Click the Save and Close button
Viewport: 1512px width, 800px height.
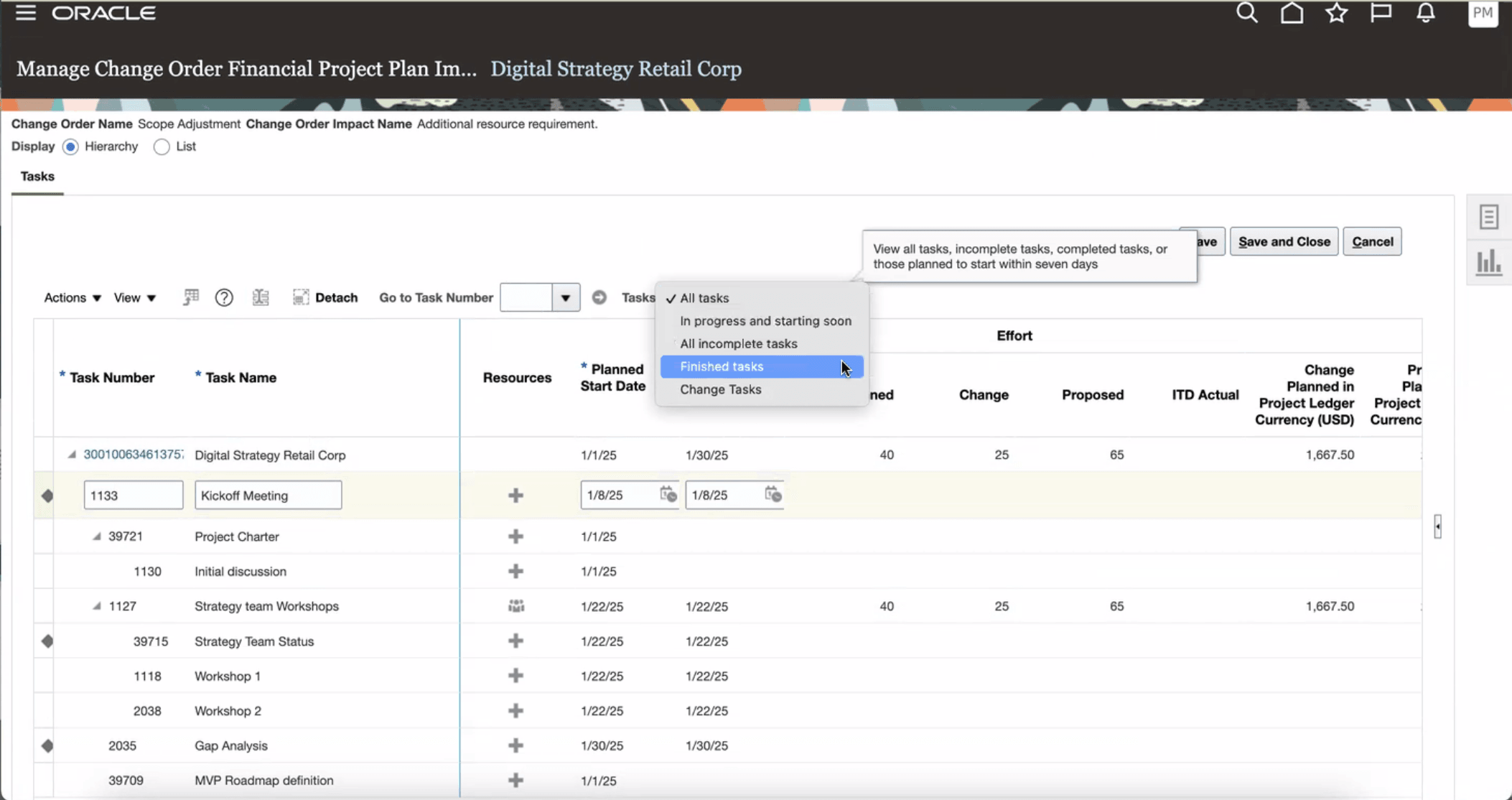(1284, 241)
